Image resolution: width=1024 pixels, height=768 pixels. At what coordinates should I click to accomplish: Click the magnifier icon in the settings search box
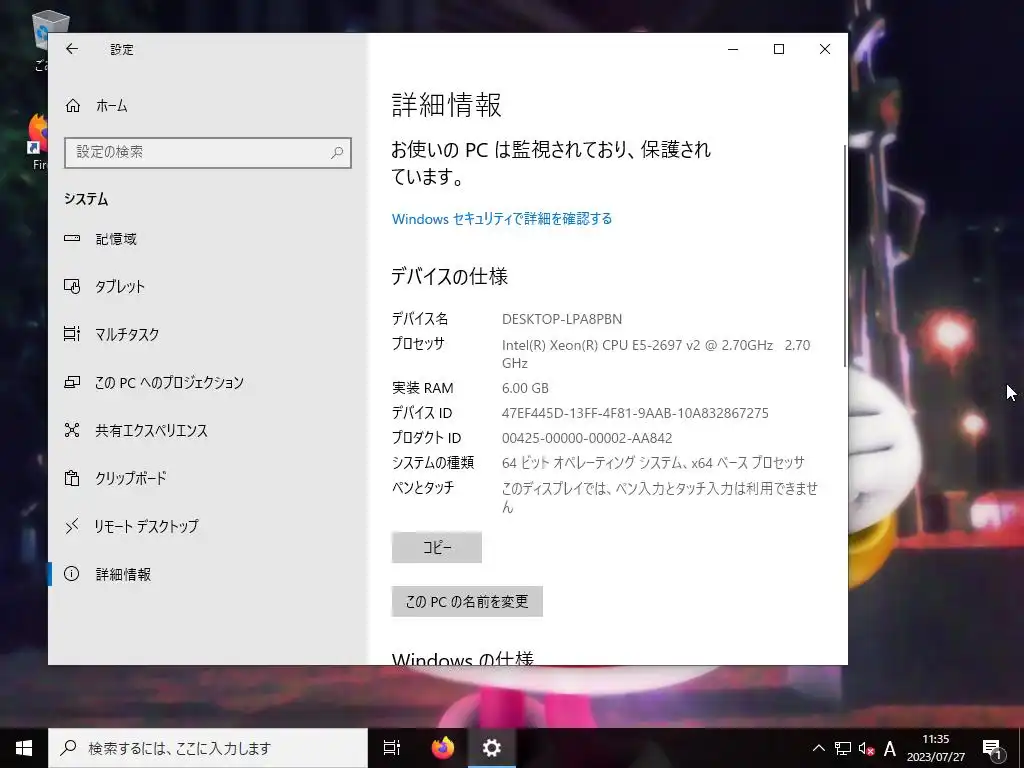click(x=337, y=153)
